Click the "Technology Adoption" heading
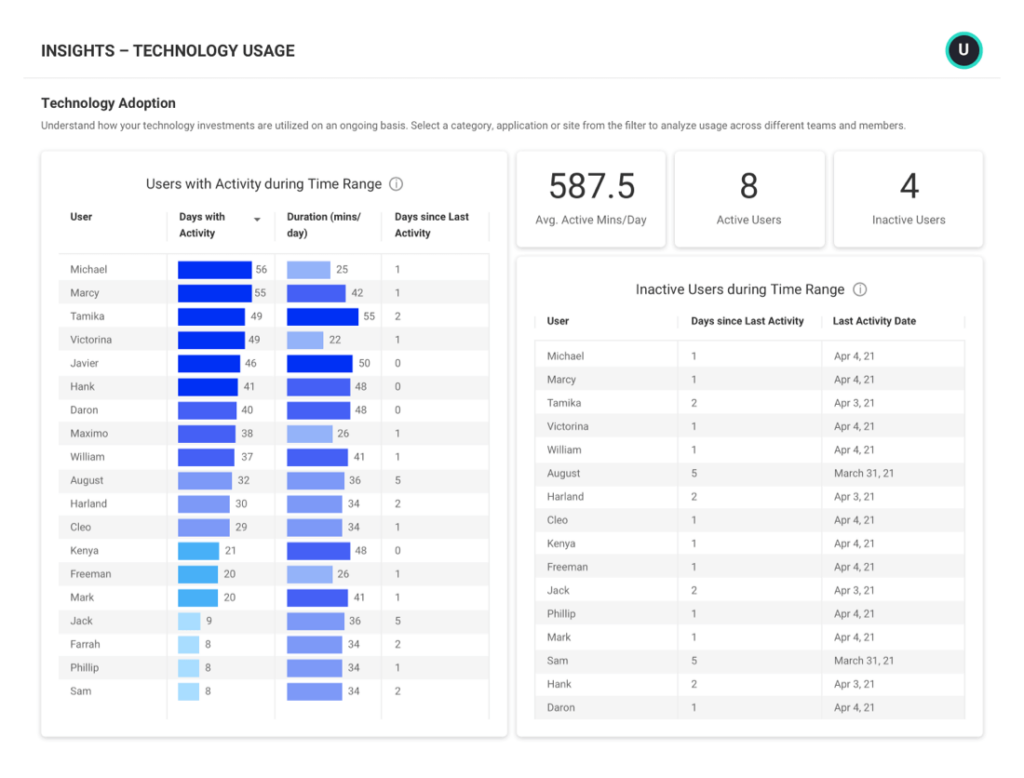The height and width of the screenshot is (778, 1024). point(108,102)
